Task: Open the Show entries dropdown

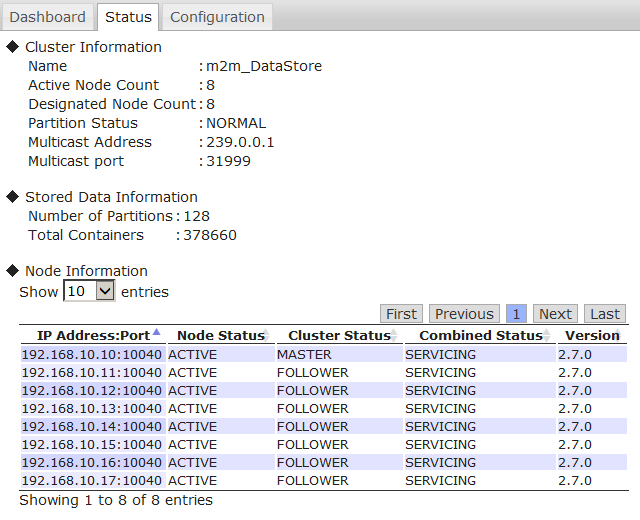Action: (x=89, y=292)
